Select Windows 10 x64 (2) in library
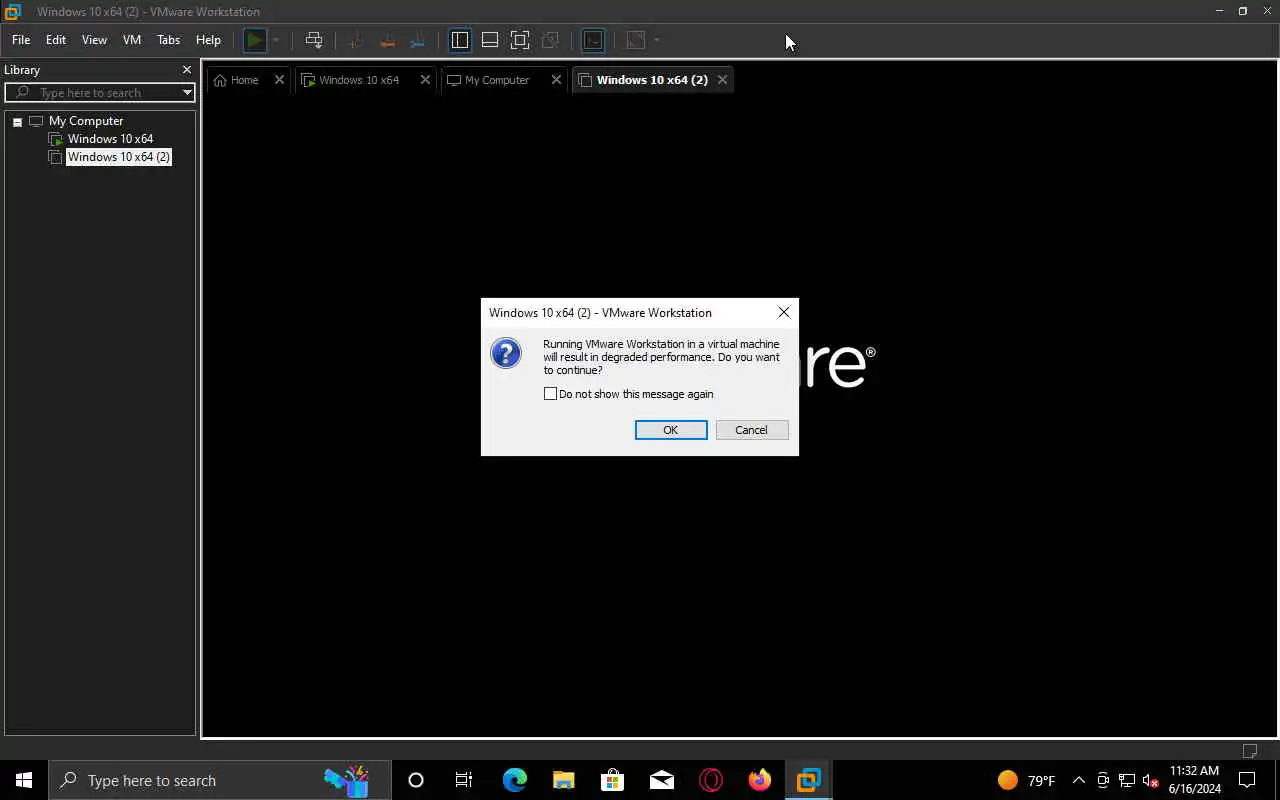The height and width of the screenshot is (800, 1280). tap(119, 157)
